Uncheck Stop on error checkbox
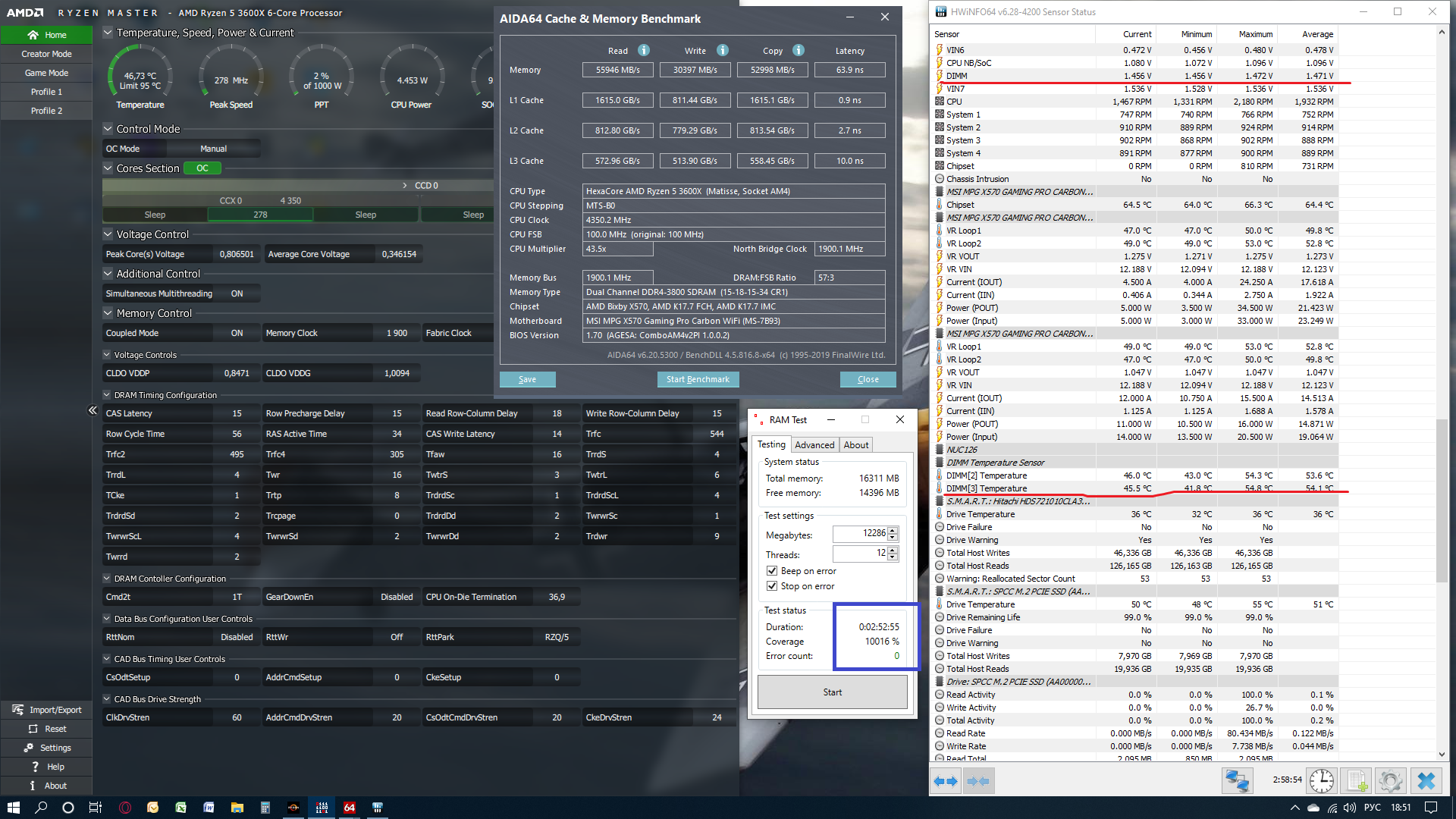Image resolution: width=1456 pixels, height=819 pixels. (772, 586)
